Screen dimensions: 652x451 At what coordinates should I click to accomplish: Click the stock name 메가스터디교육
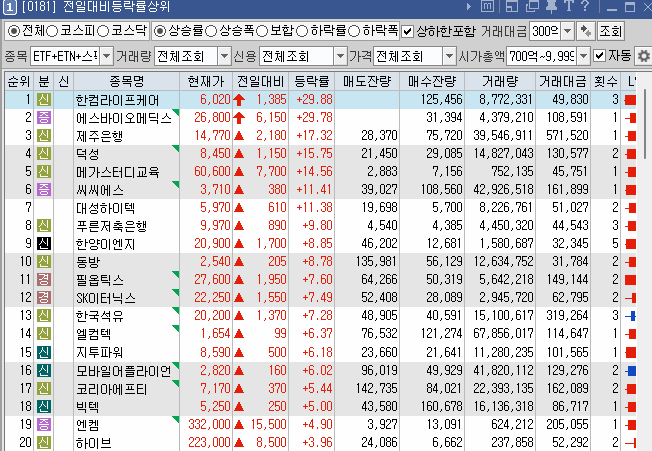[x=118, y=172]
